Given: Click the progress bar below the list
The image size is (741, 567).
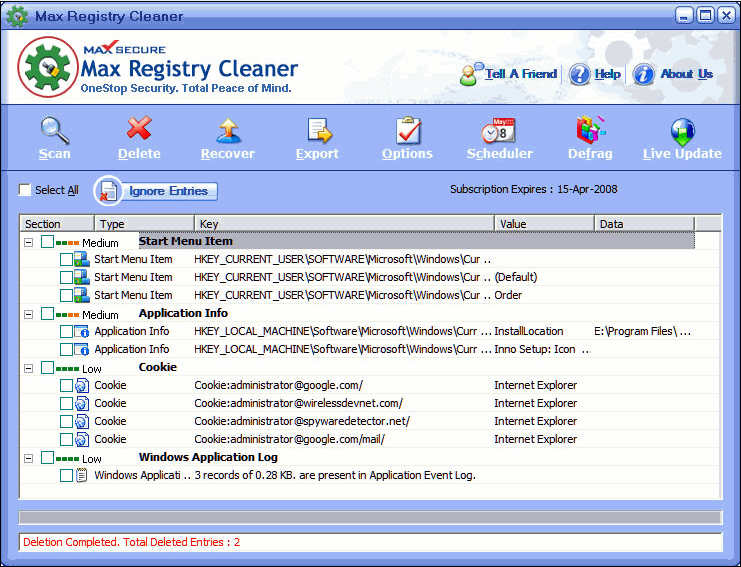Looking at the screenshot, I should [370, 517].
